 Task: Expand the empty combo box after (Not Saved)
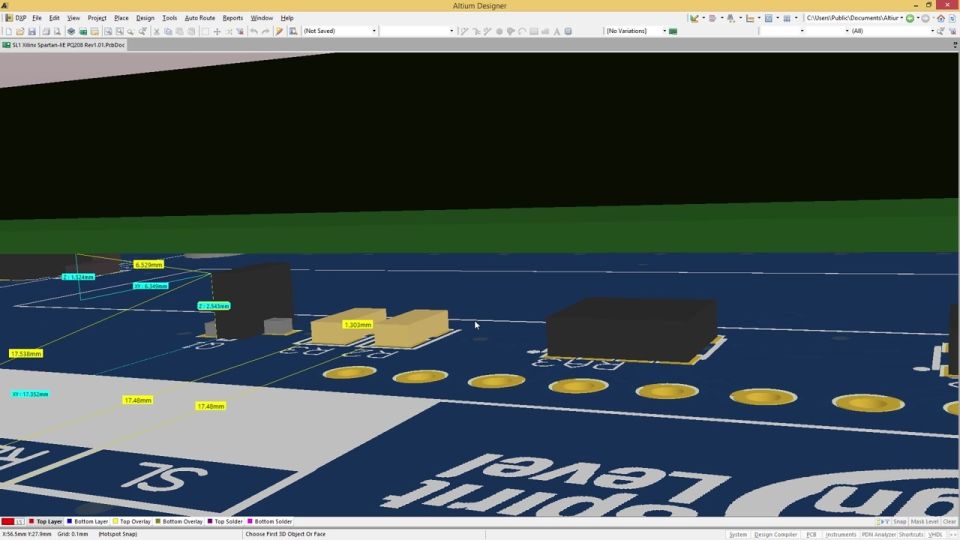tap(452, 31)
